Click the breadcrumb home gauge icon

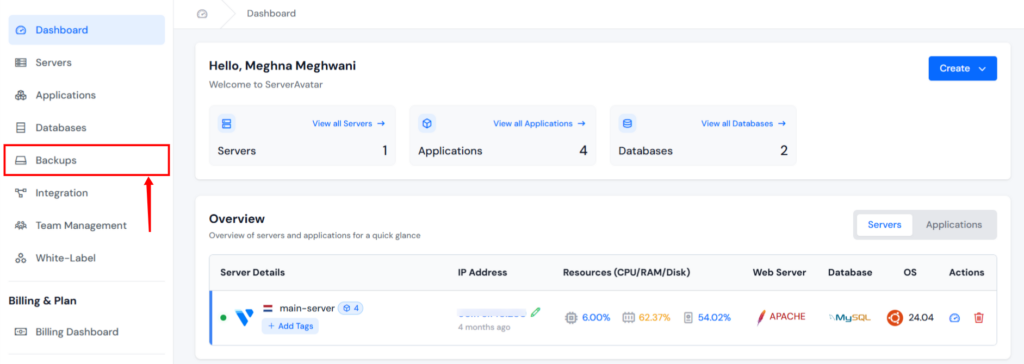pos(202,14)
